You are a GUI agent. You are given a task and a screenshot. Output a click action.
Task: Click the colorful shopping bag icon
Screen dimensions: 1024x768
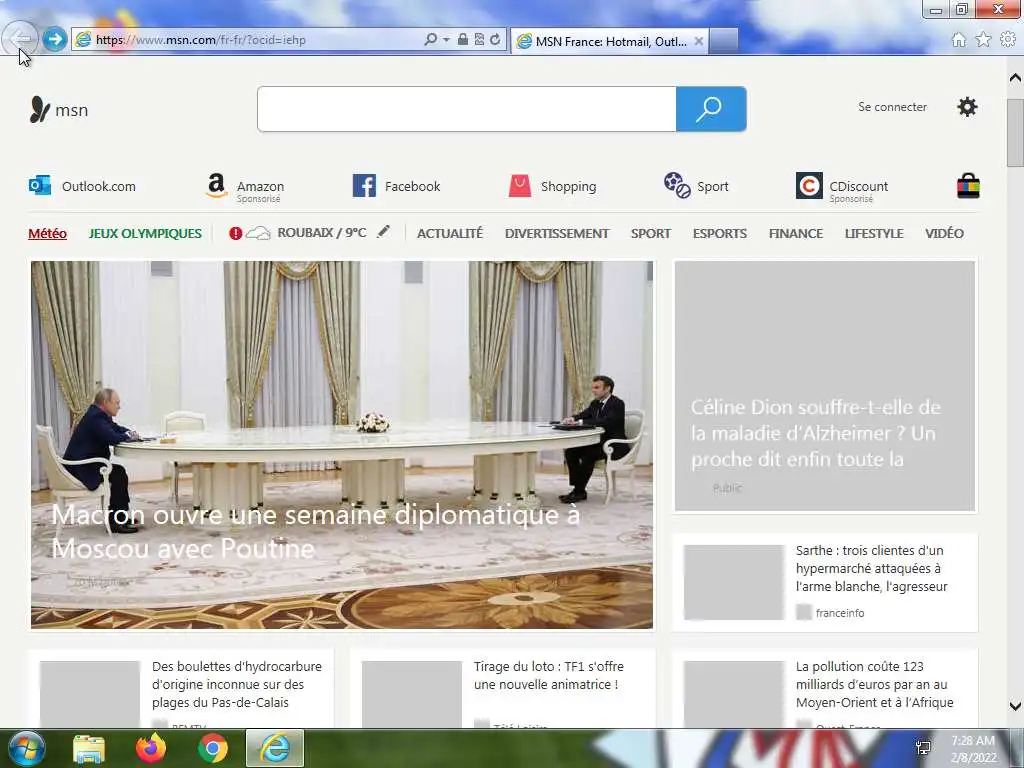968,185
